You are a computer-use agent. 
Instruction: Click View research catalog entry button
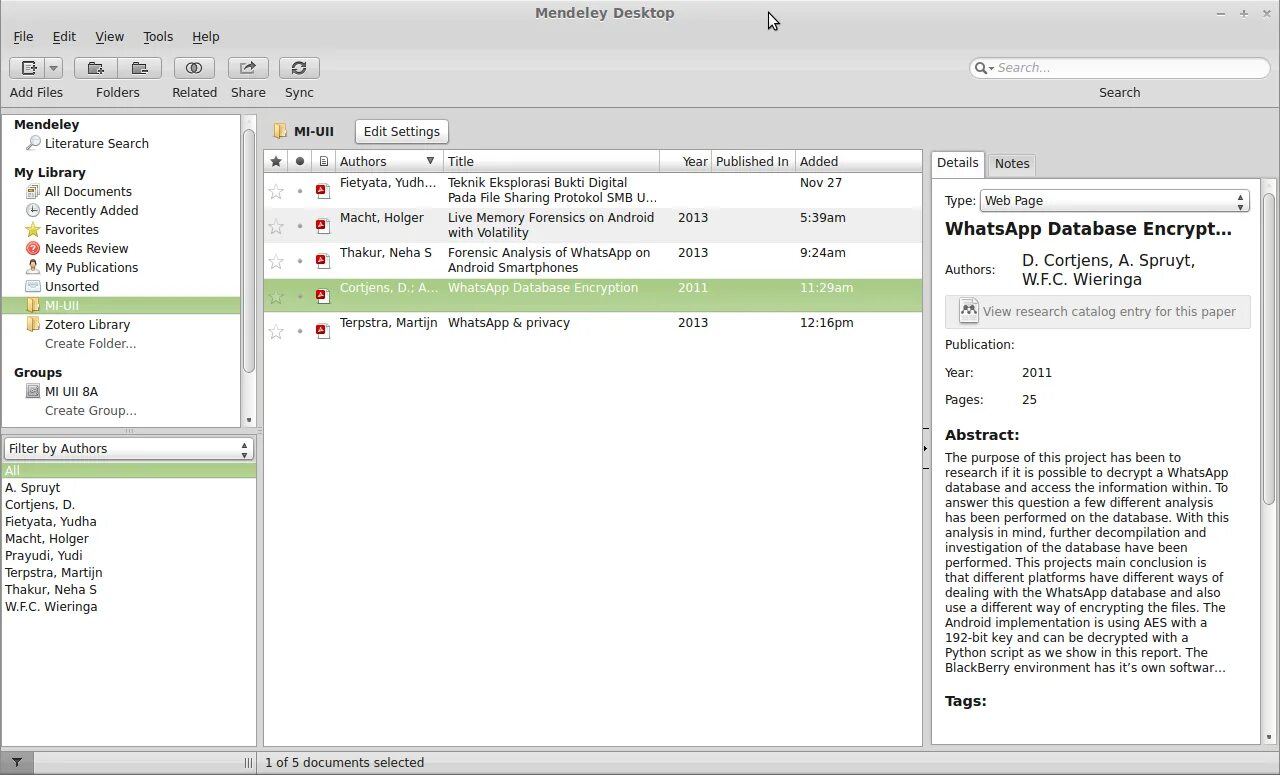[x=1097, y=311]
